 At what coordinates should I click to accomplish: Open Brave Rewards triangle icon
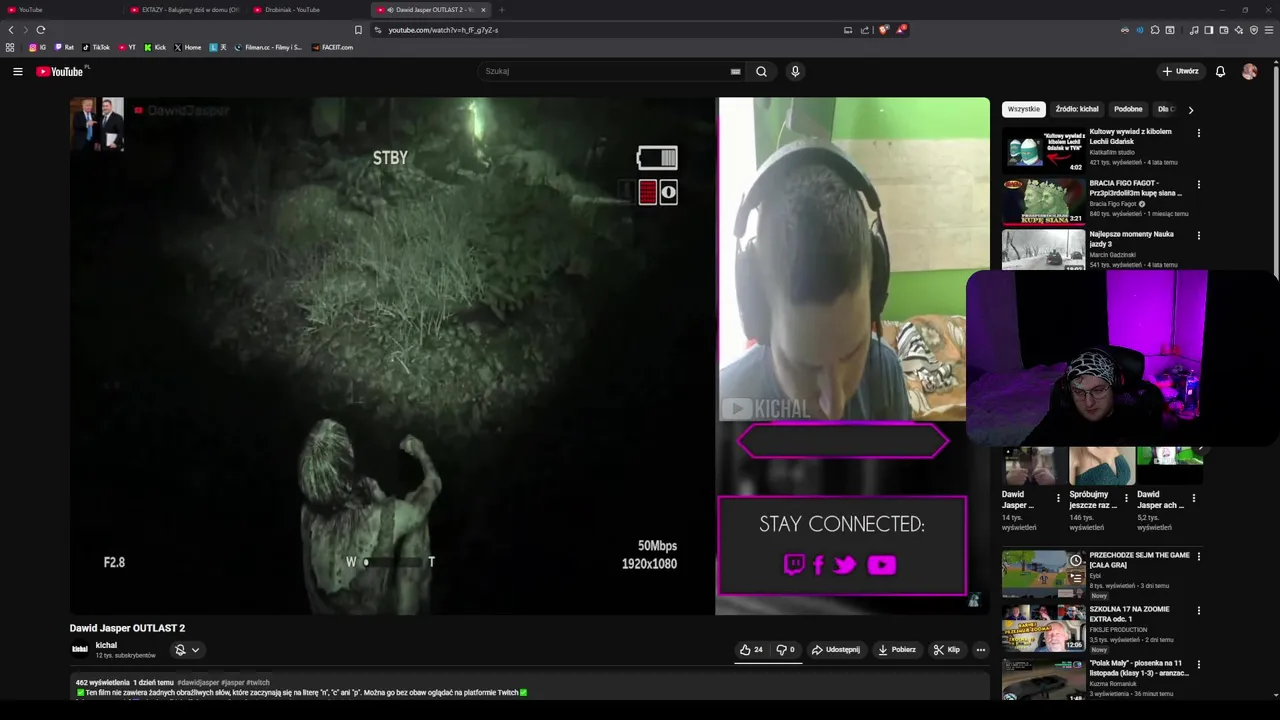coord(901,30)
